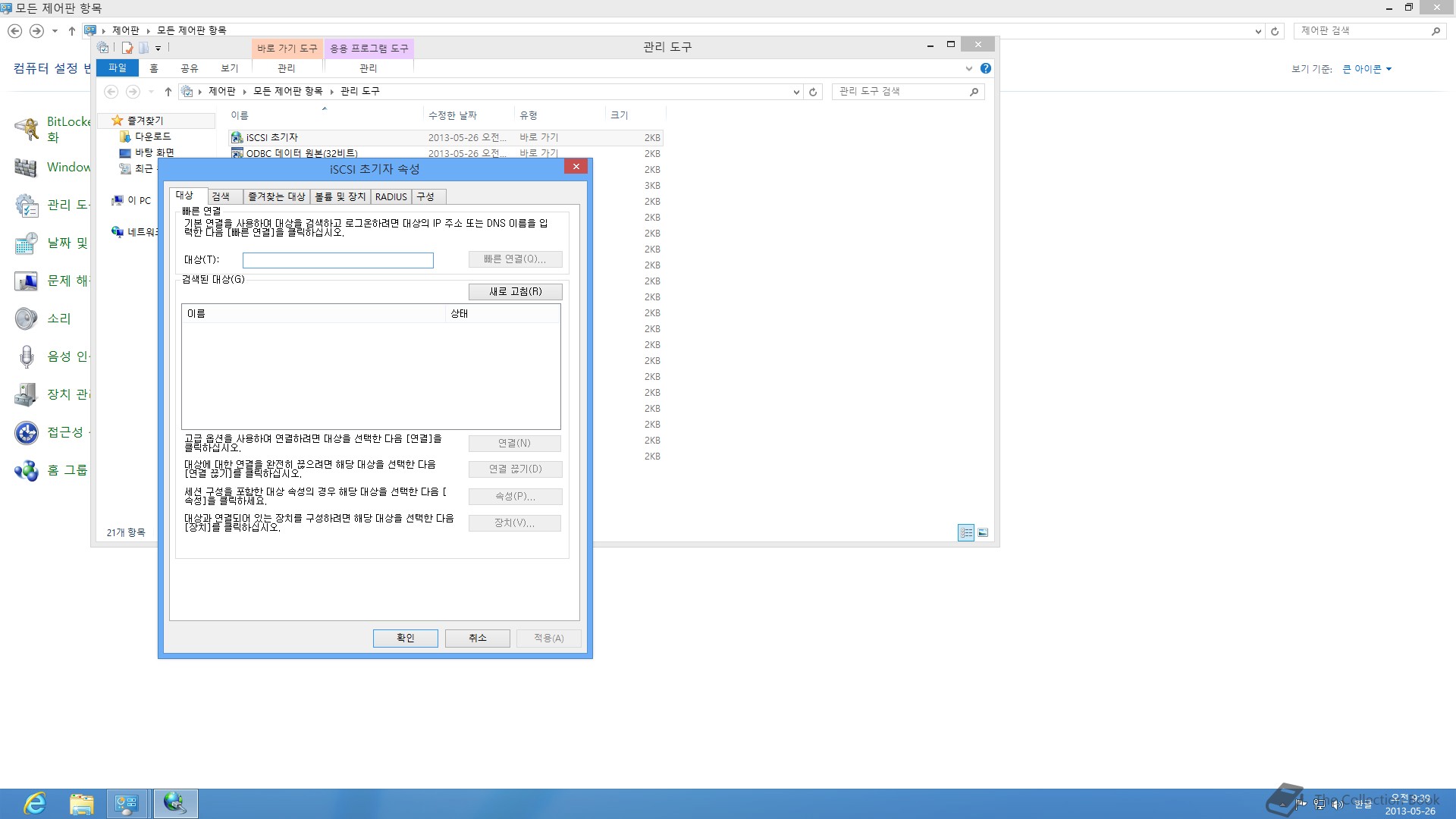Click Up arrow in 관리 도구 window
This screenshot has height=819, width=1456.
click(x=168, y=92)
